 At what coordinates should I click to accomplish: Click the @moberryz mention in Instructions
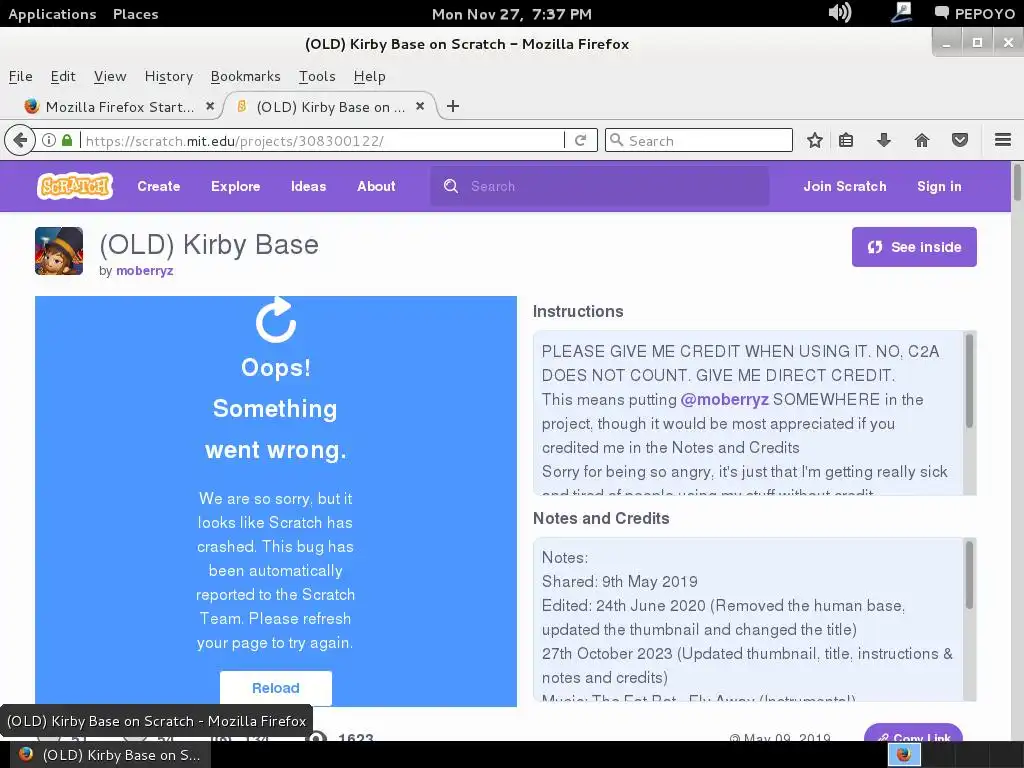(x=724, y=400)
